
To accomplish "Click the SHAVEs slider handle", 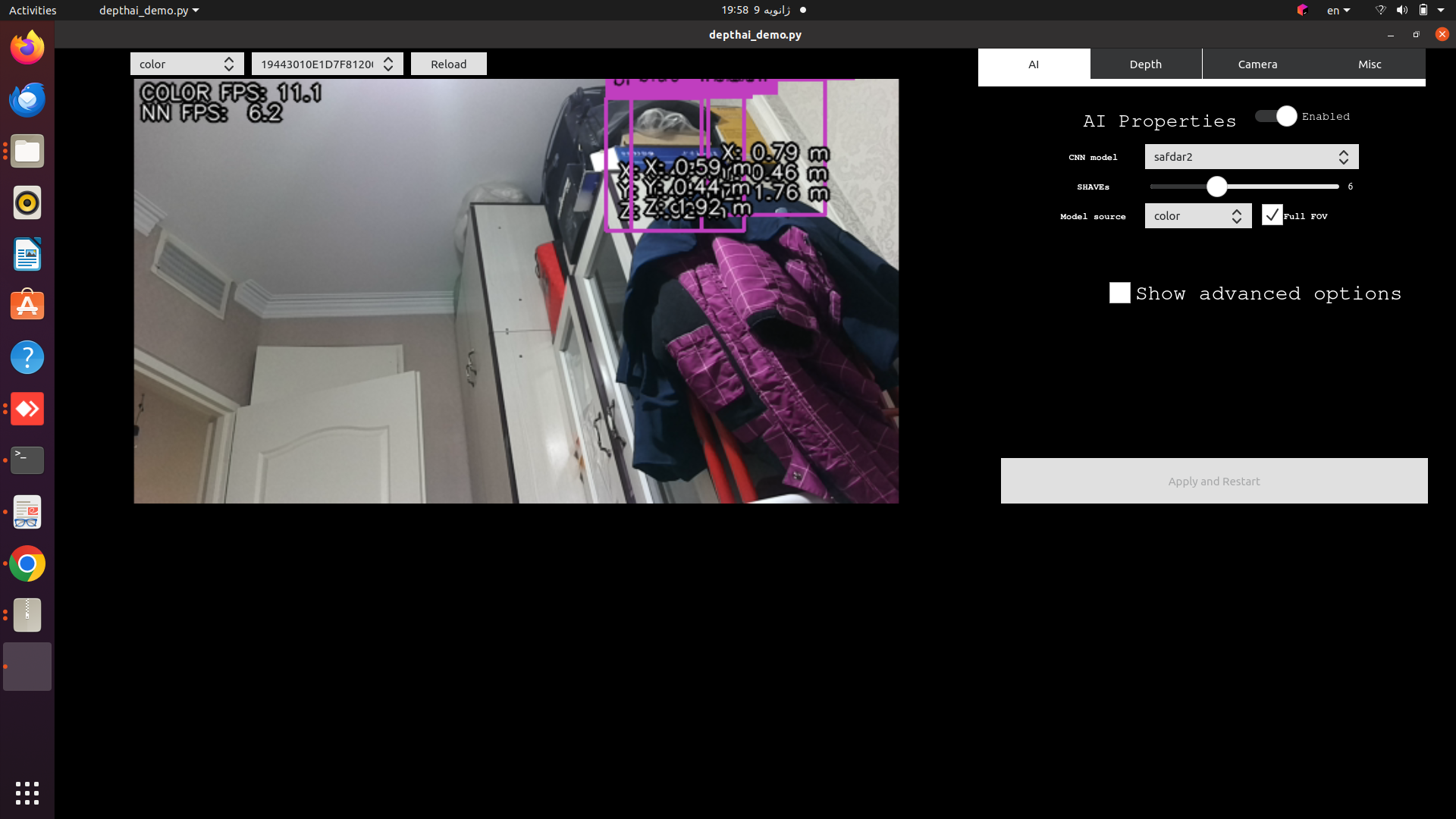I will 1216,187.
